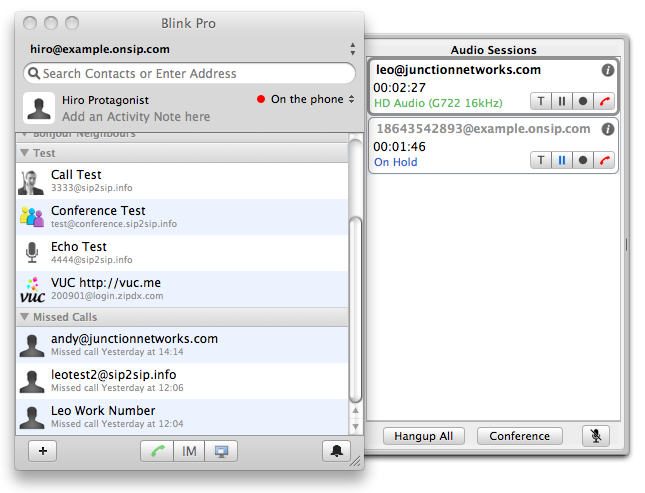Image resolution: width=645 pixels, height=493 pixels.
Task: Click the VUC logo icon
Action: [32, 290]
